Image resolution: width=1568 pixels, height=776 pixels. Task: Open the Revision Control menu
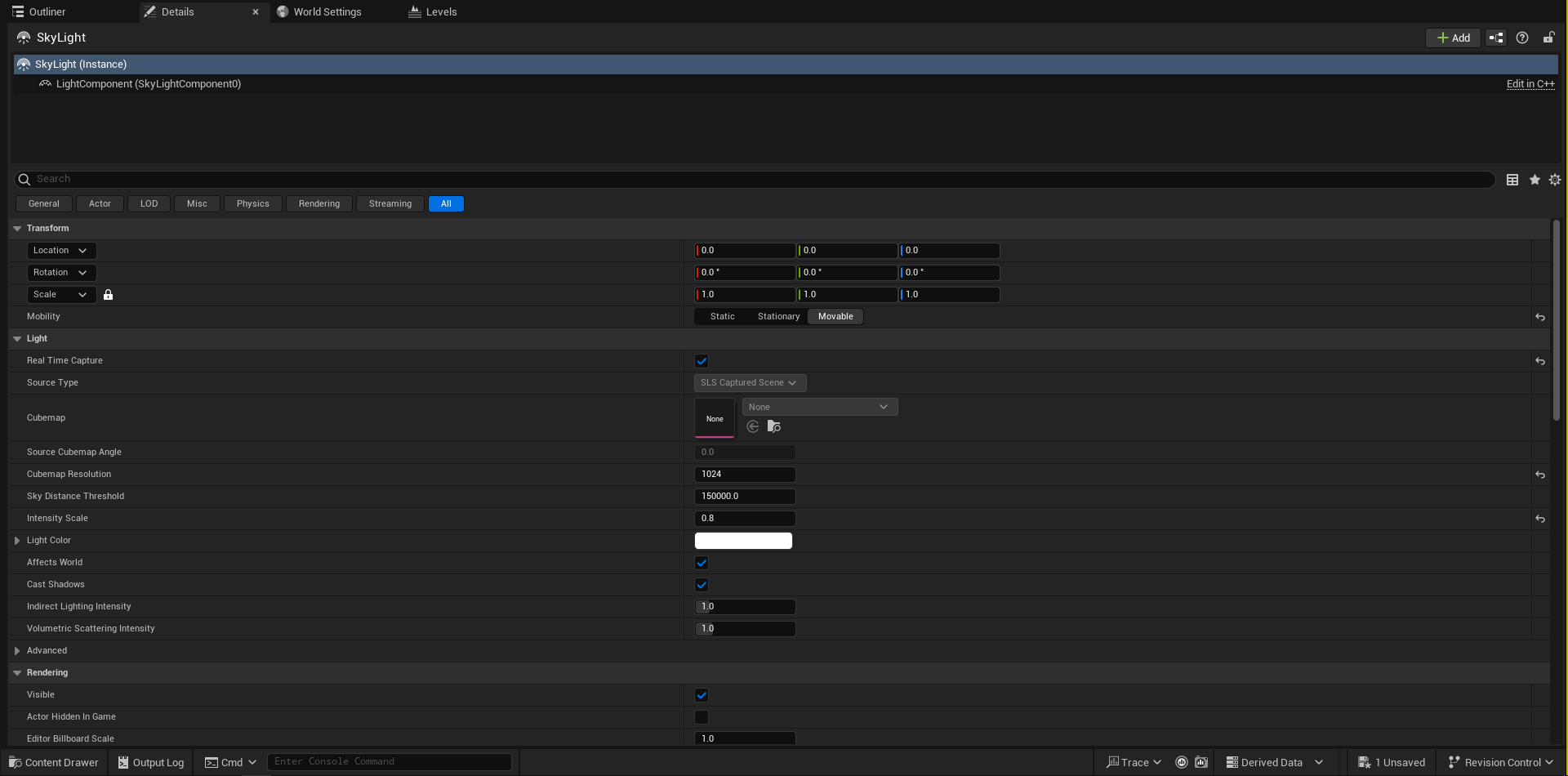click(x=1501, y=762)
